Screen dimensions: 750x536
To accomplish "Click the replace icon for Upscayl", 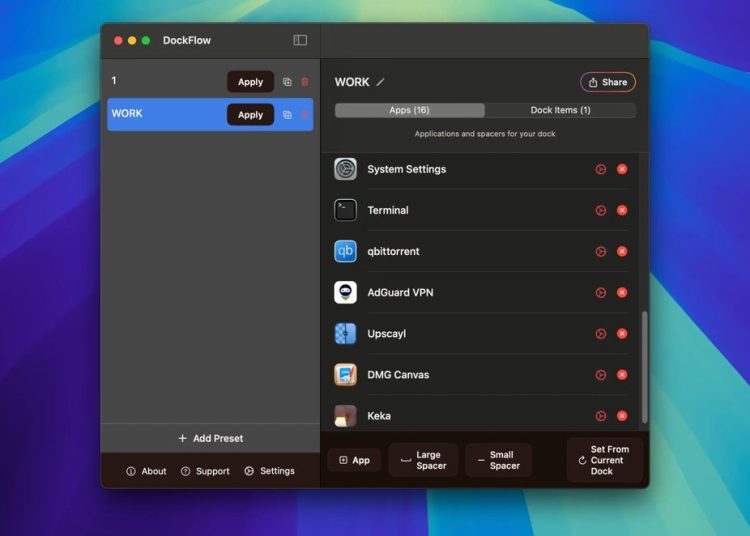I will click(x=601, y=334).
